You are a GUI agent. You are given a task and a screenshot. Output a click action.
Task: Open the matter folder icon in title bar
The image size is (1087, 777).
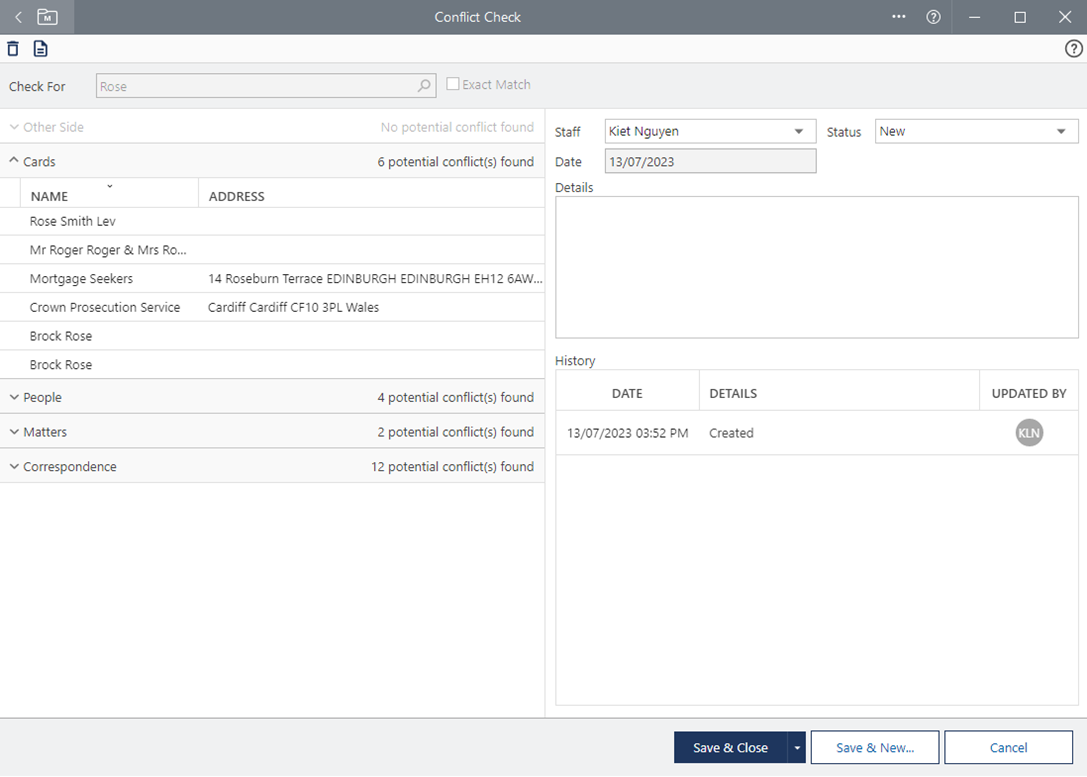click(47, 17)
